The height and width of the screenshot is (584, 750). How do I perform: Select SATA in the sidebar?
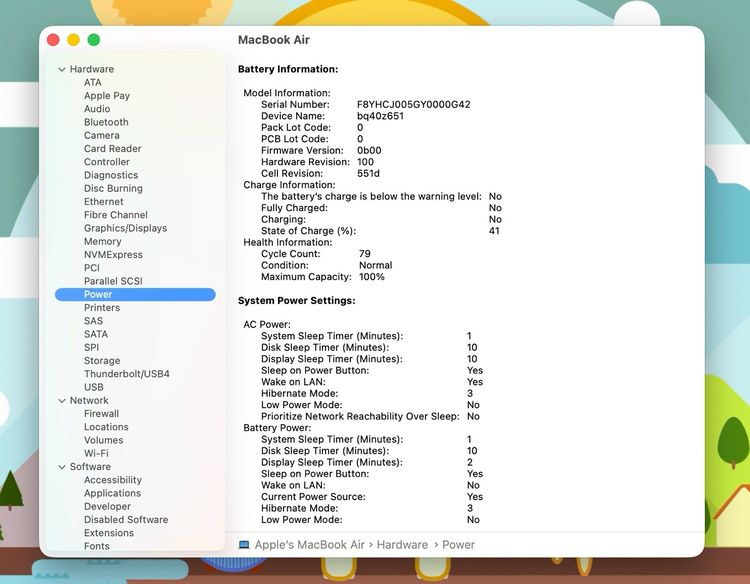click(96, 334)
